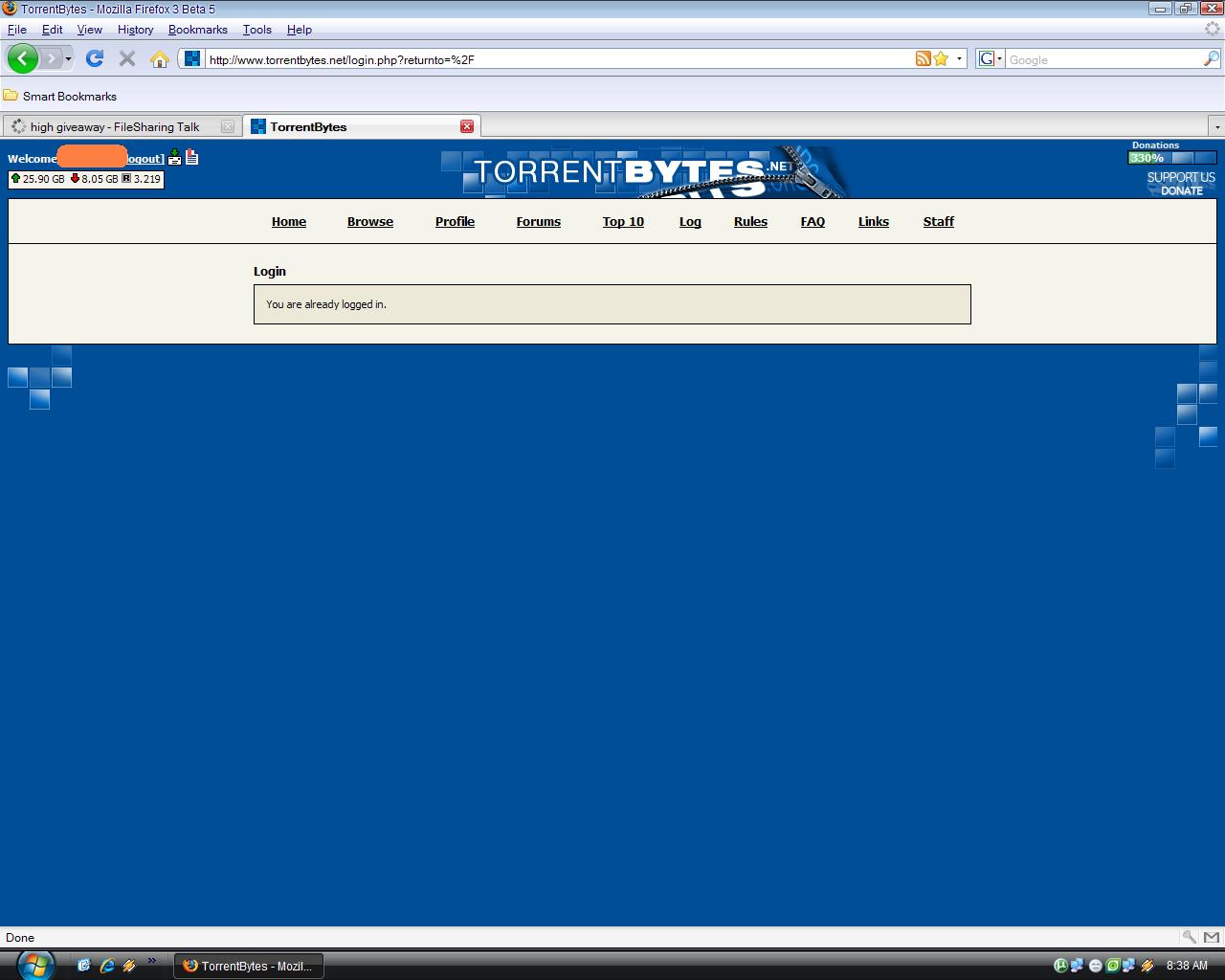Image resolution: width=1225 pixels, height=980 pixels.
Task: Open the Help menu
Action: (300, 30)
